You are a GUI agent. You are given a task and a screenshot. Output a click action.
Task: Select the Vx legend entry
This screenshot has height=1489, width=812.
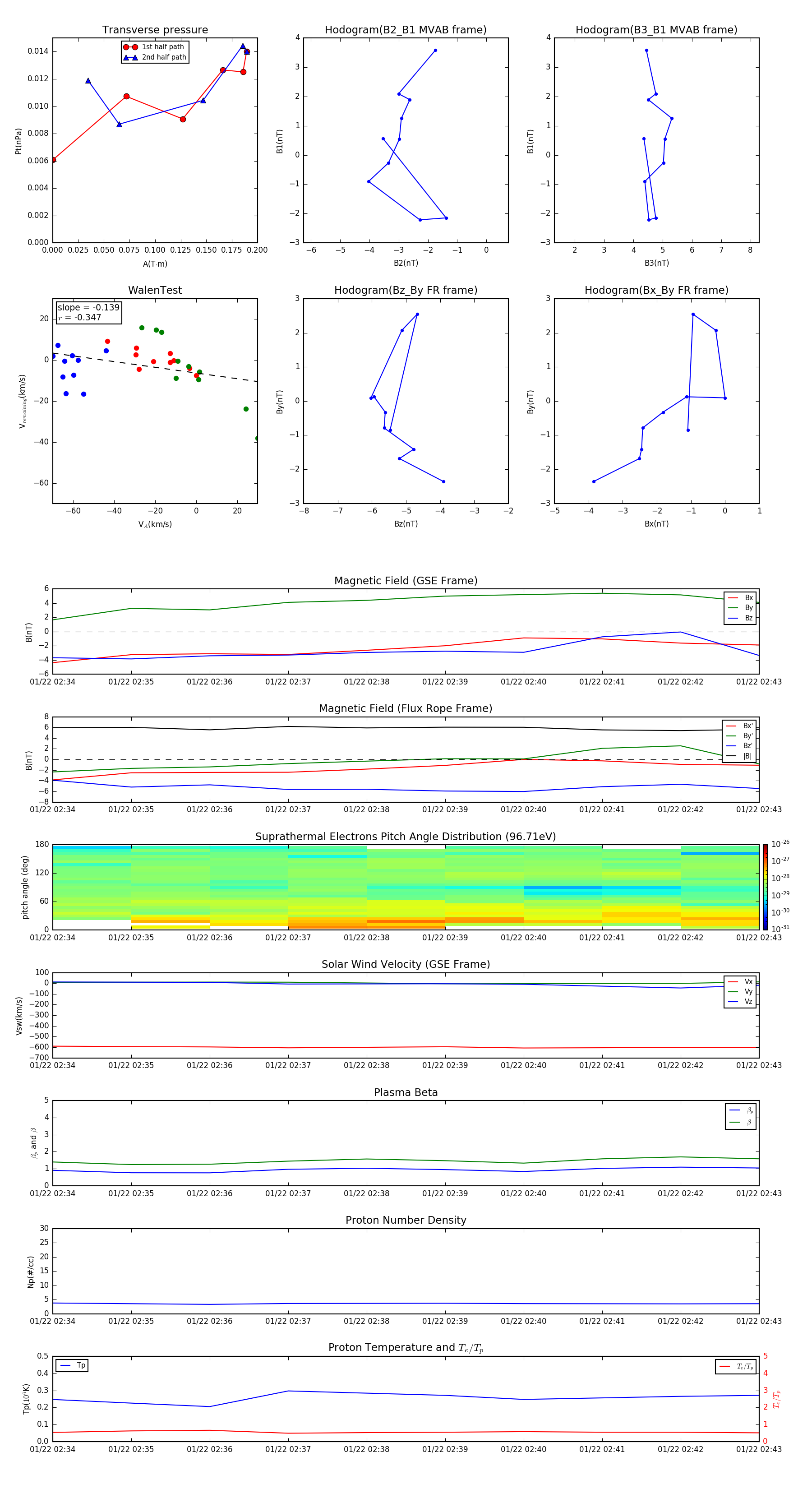740,981
